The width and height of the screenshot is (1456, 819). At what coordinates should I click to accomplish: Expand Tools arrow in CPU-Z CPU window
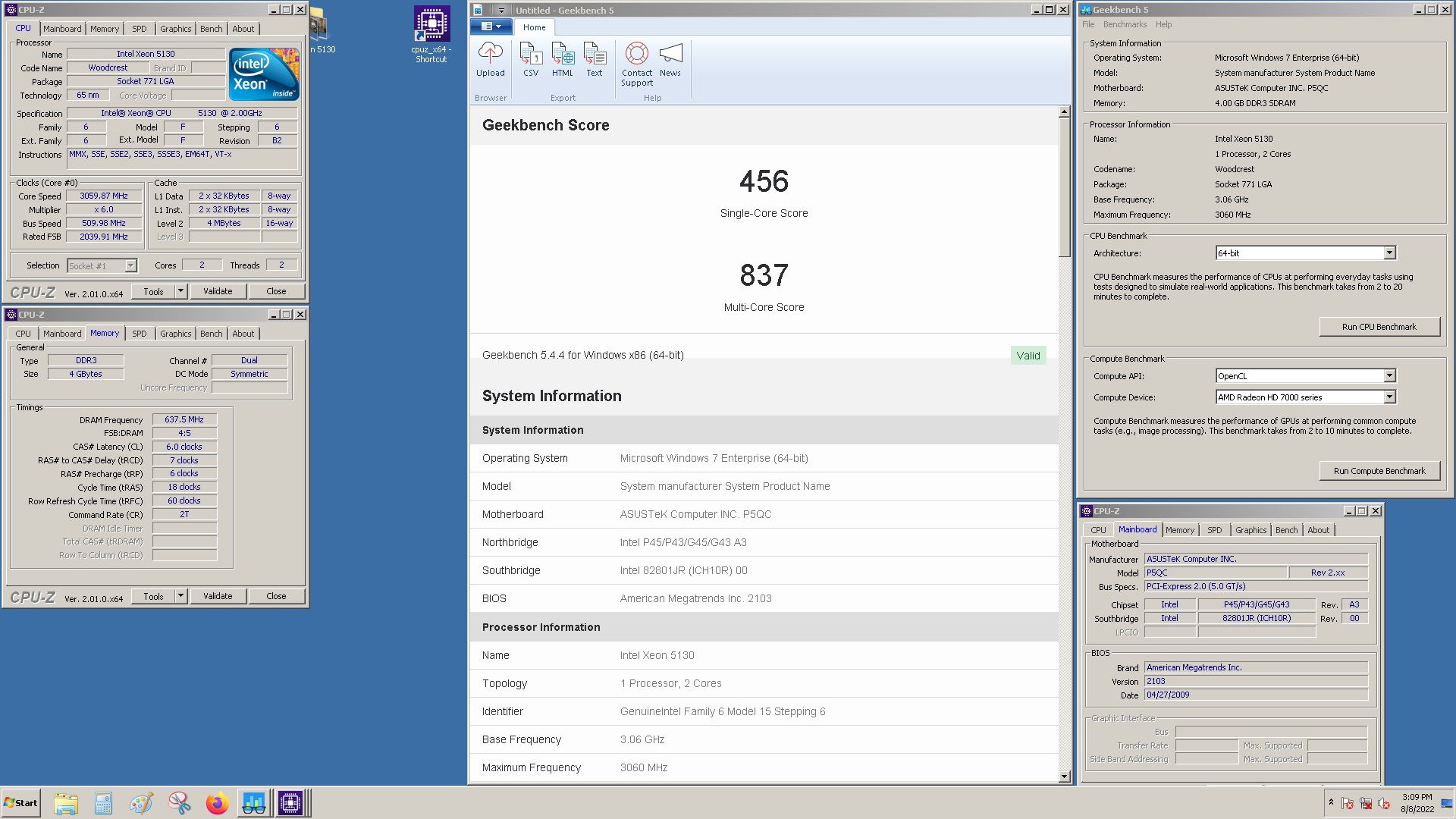point(180,291)
